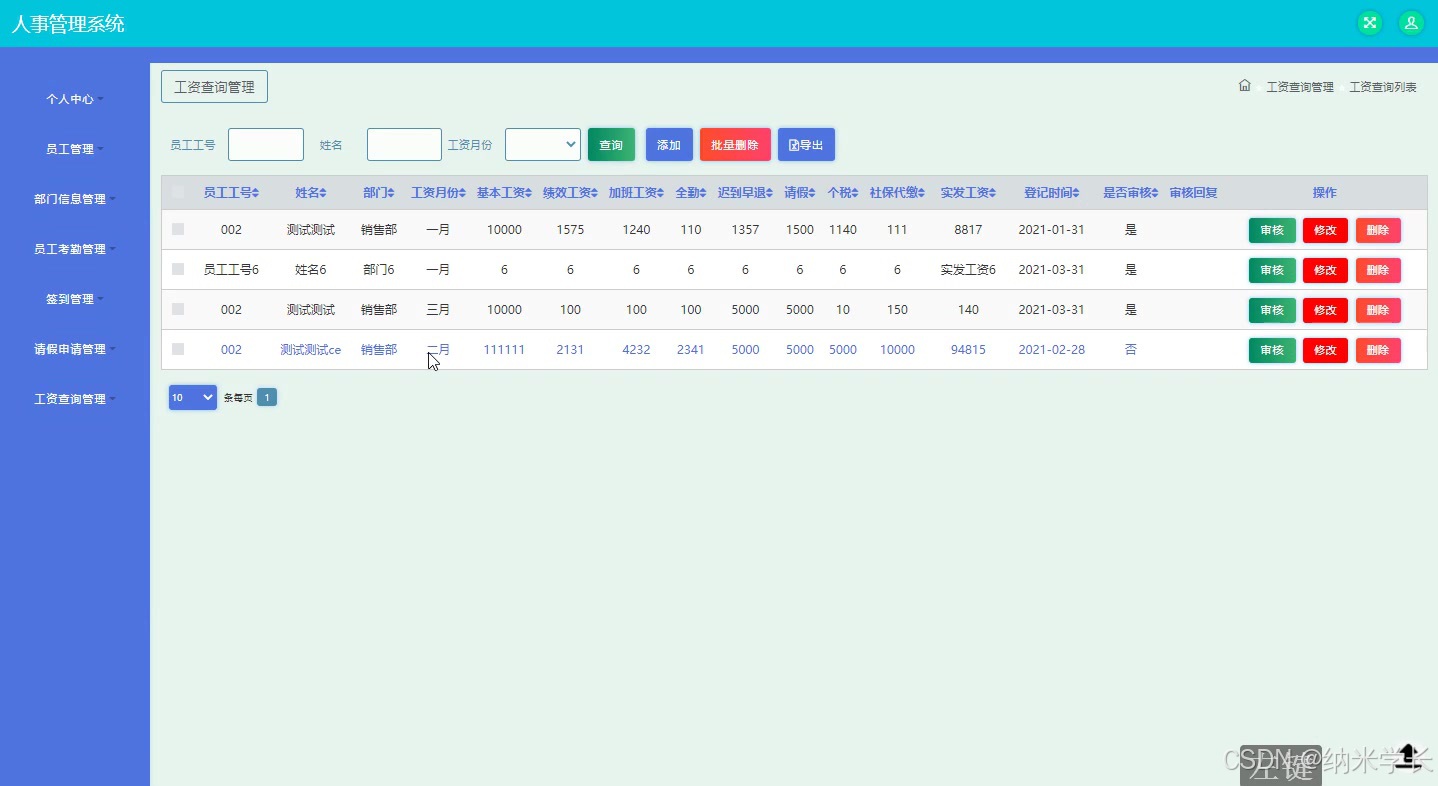Sort by 绩效工资 column header
The width and height of the screenshot is (1438, 786).
click(570, 193)
